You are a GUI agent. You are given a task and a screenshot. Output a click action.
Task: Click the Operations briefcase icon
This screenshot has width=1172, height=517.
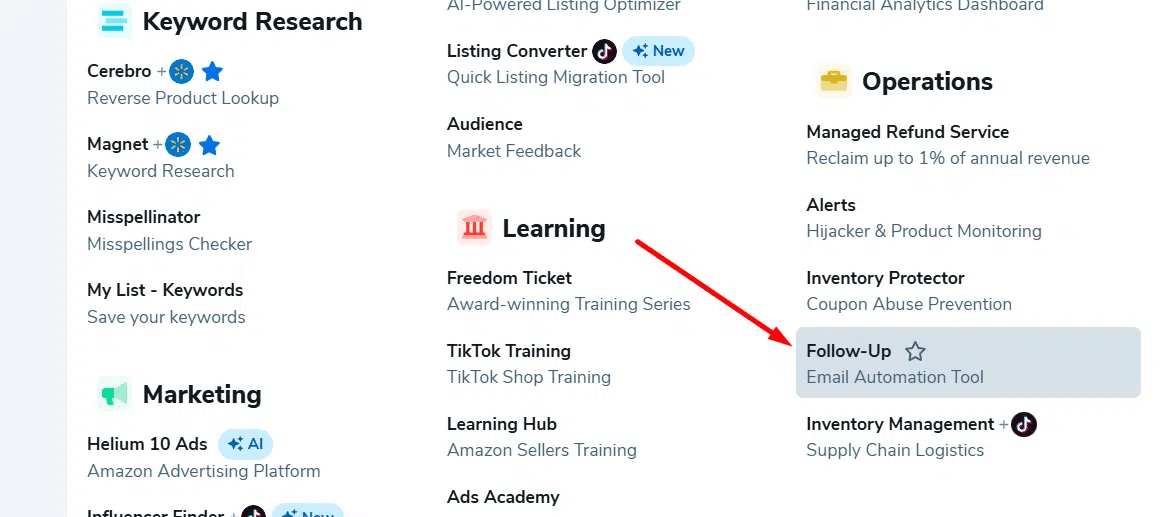pos(833,82)
